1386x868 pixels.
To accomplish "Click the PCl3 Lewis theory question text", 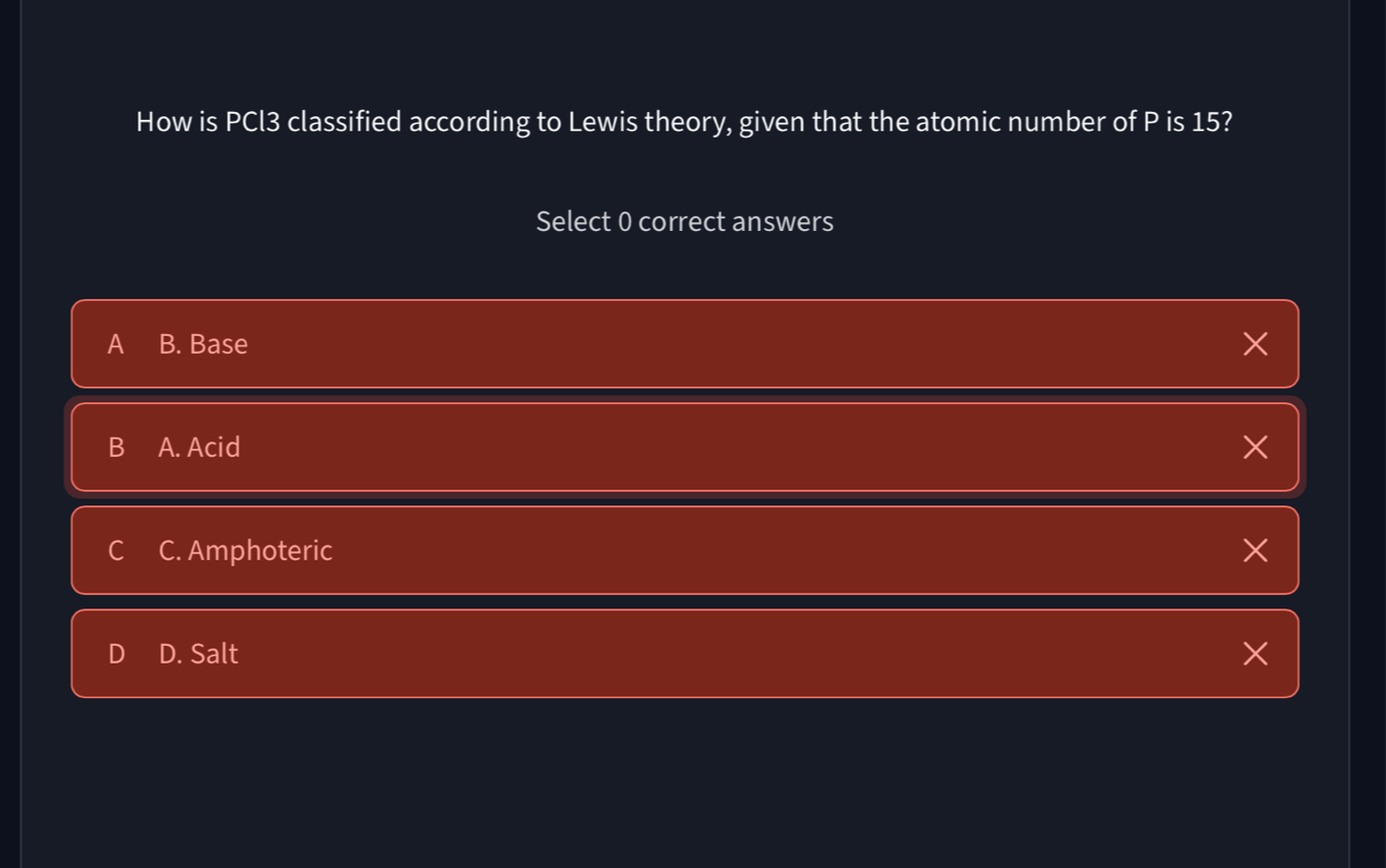I will click(x=684, y=122).
